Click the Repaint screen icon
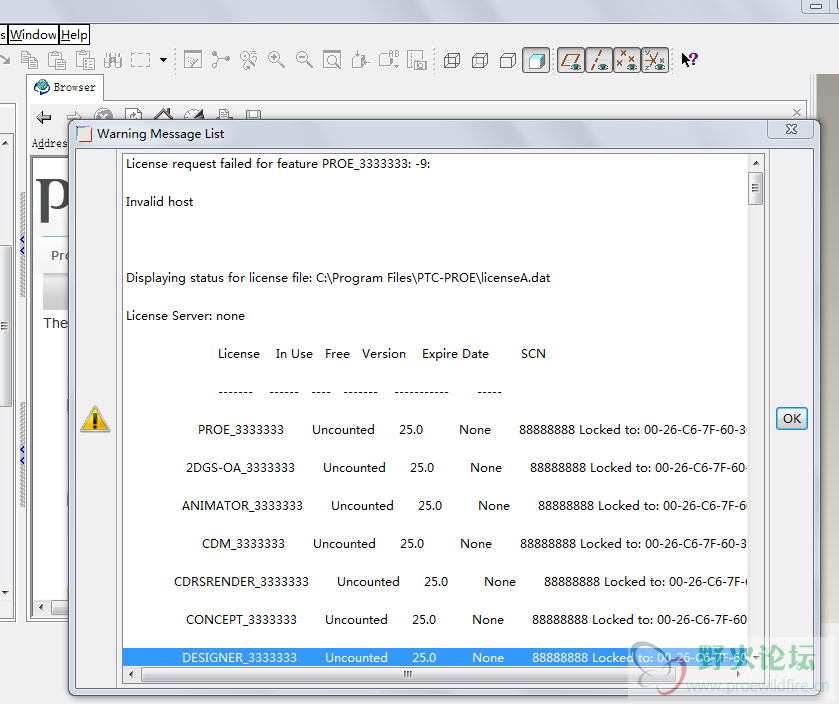 click(x=193, y=60)
